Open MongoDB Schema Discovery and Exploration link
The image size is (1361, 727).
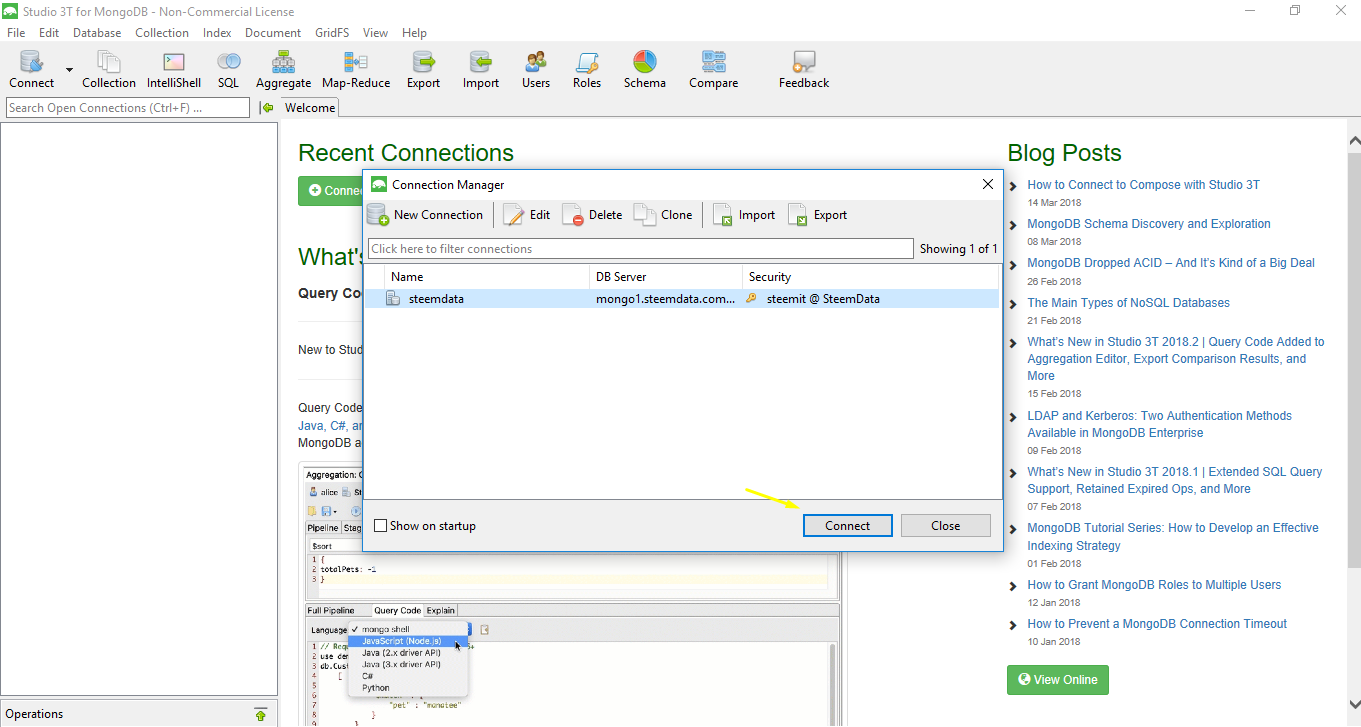pos(1149,223)
